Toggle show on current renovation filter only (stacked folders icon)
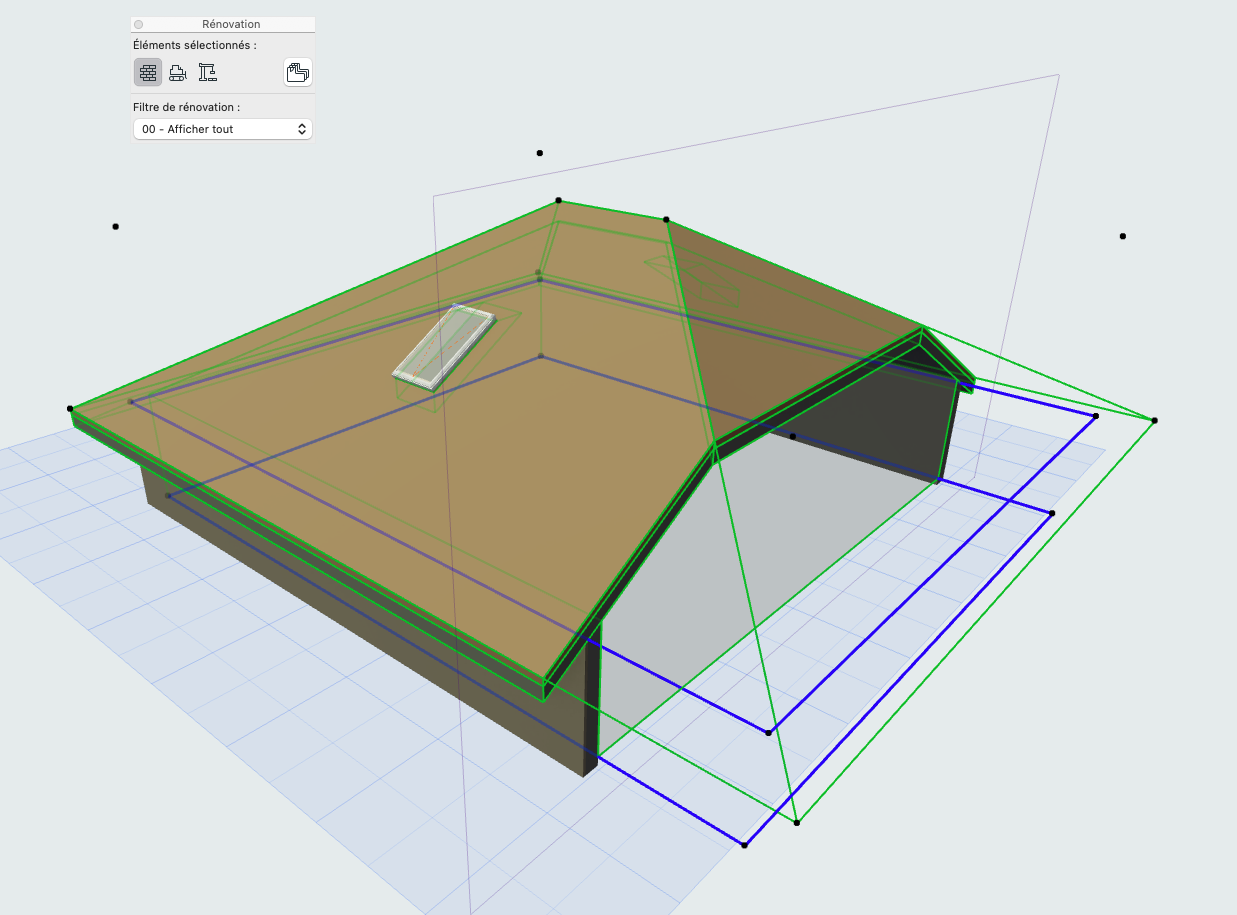The width and height of the screenshot is (1237, 915). (x=298, y=72)
